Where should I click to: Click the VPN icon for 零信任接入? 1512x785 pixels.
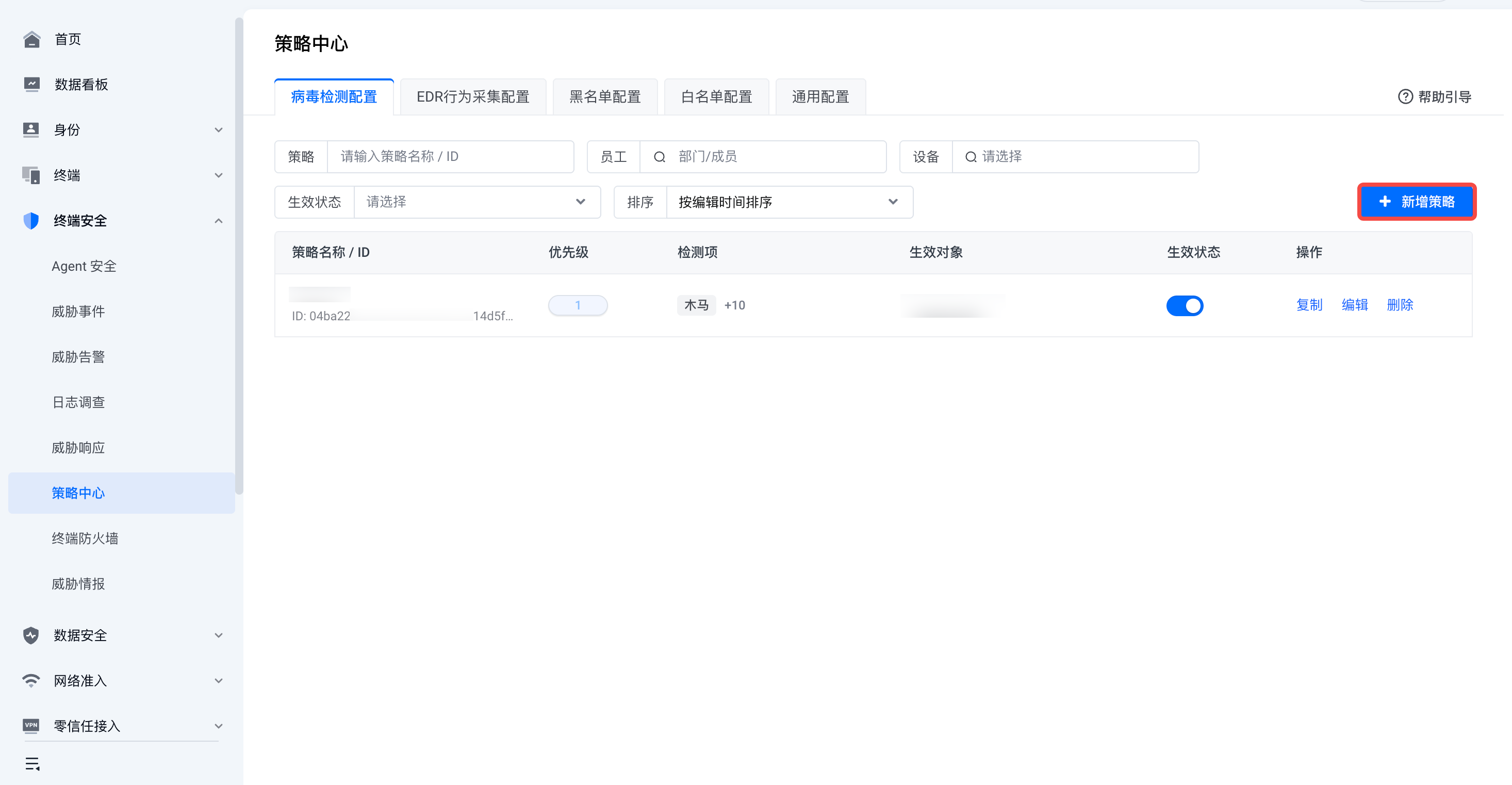[x=31, y=726]
